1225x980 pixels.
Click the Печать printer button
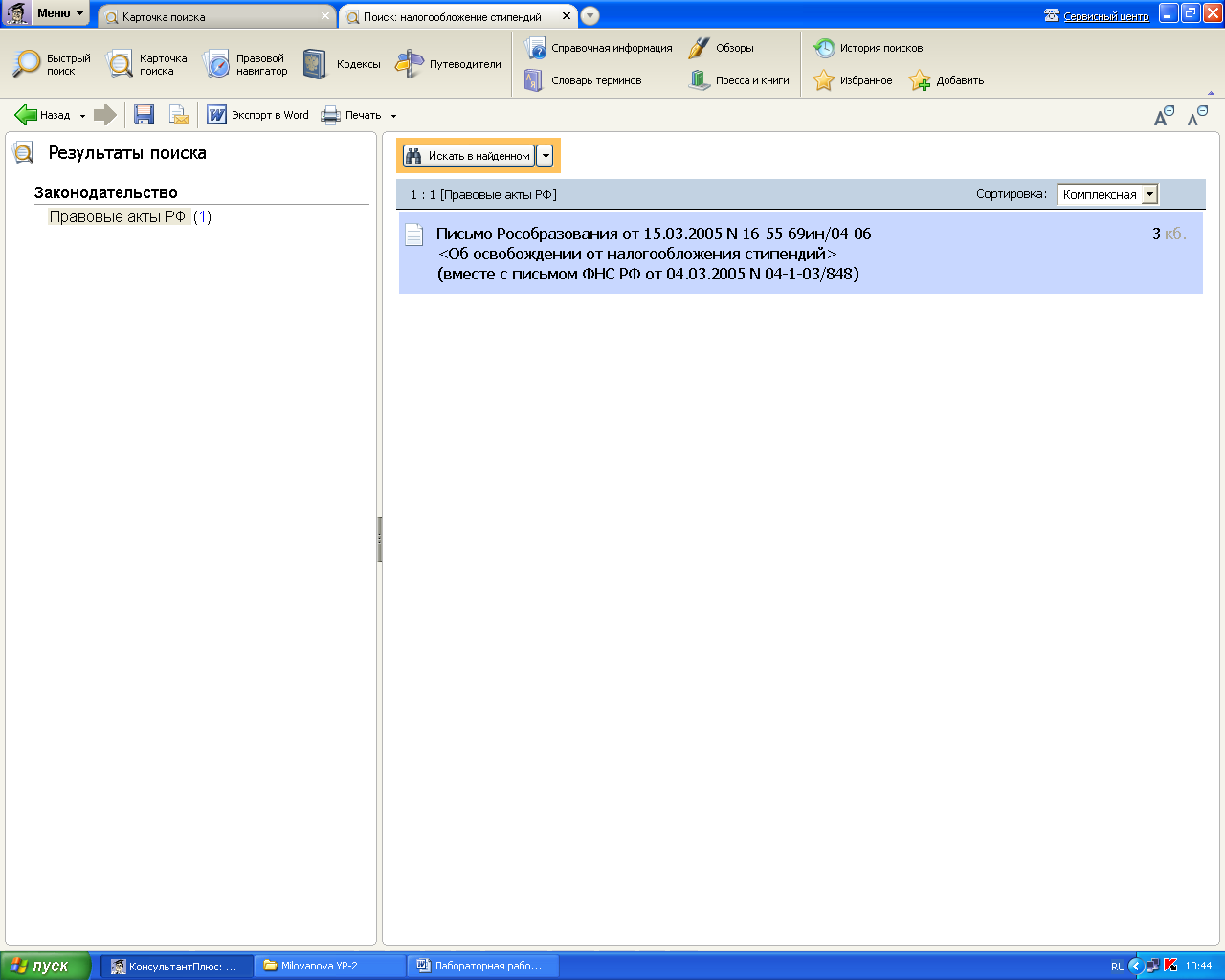pos(350,115)
